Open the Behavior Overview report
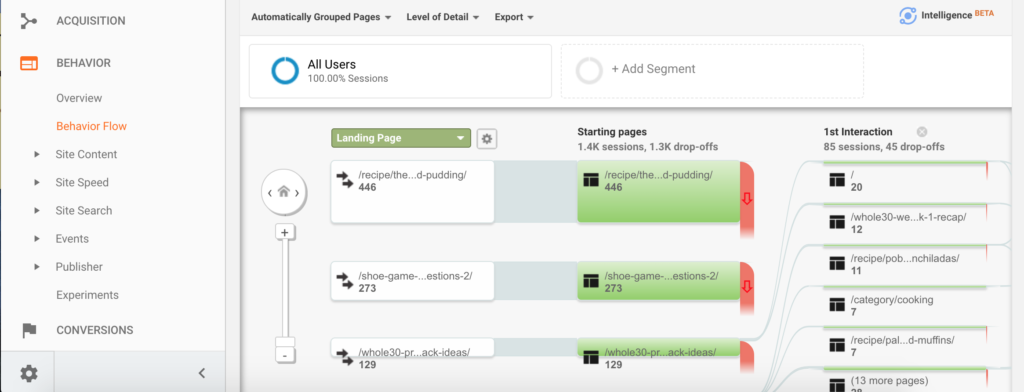The image size is (1024, 392). 79,98
